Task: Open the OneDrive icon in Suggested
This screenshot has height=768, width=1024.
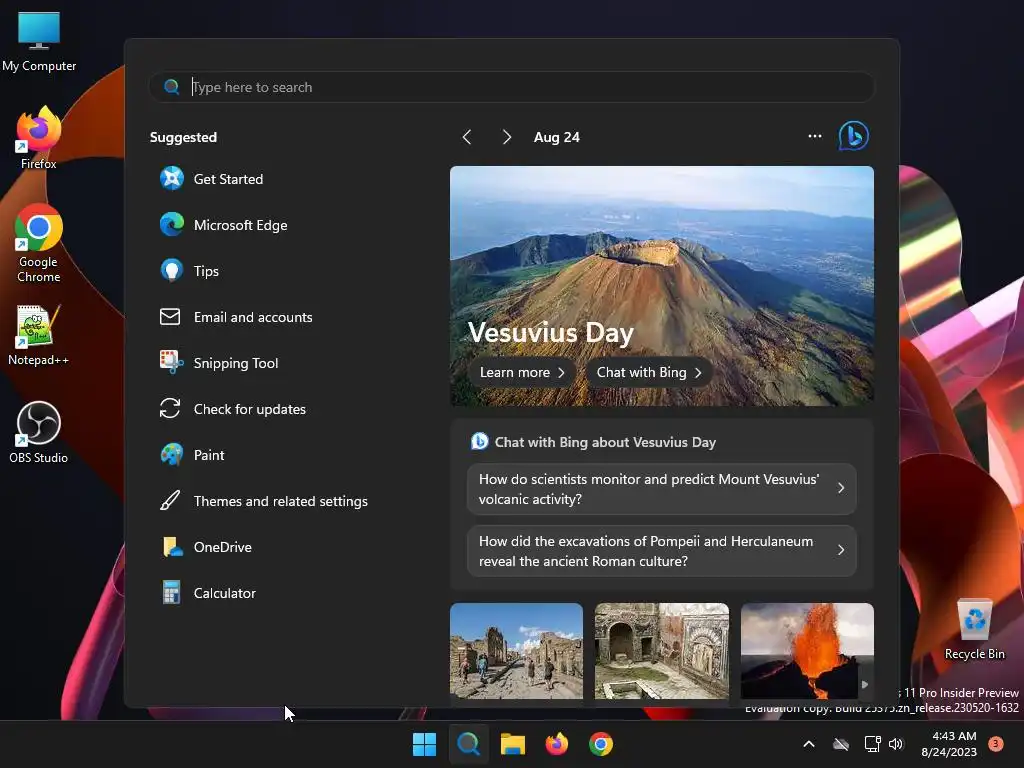Action: 172,547
